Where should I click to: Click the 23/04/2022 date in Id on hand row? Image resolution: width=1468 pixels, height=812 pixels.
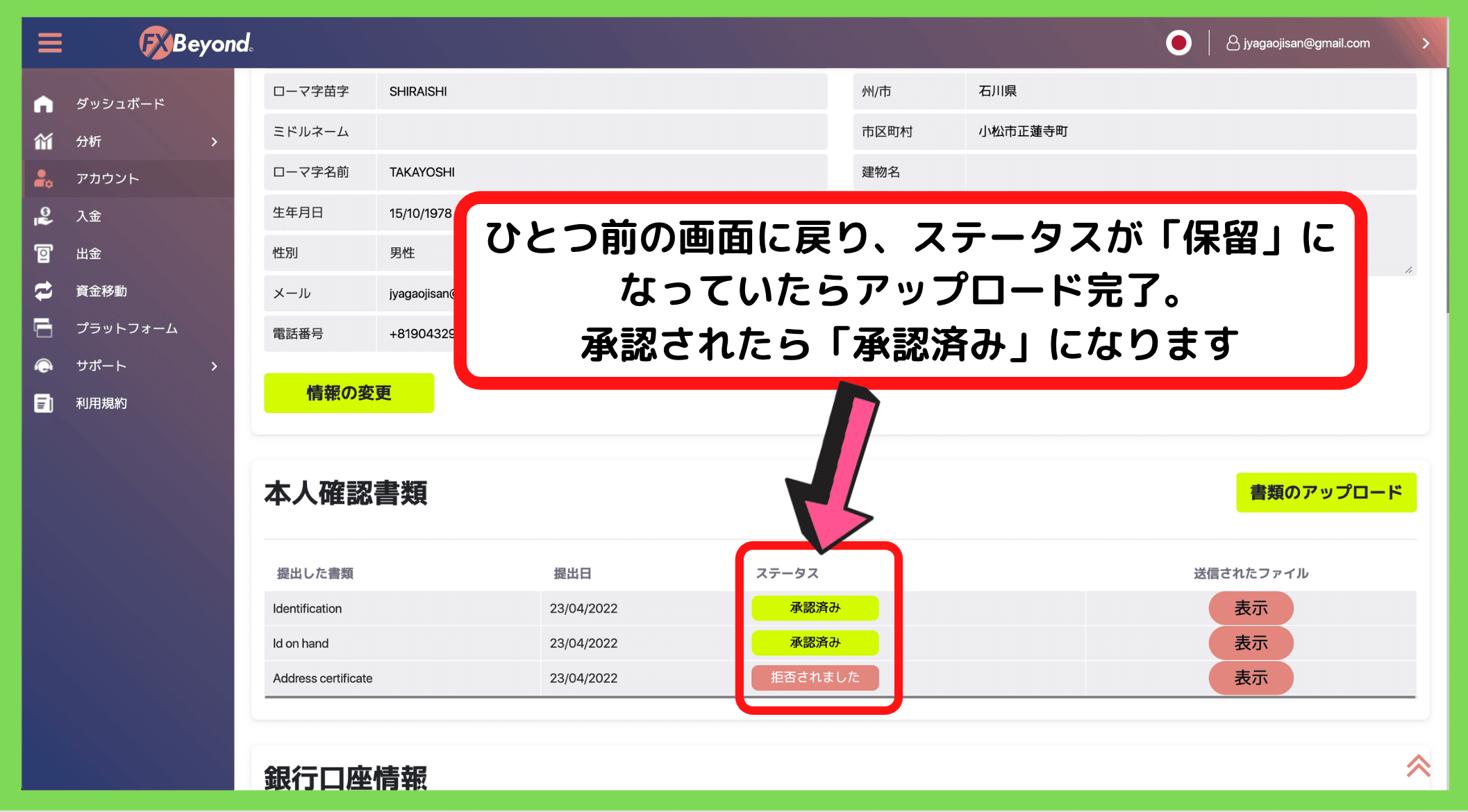[x=583, y=643]
